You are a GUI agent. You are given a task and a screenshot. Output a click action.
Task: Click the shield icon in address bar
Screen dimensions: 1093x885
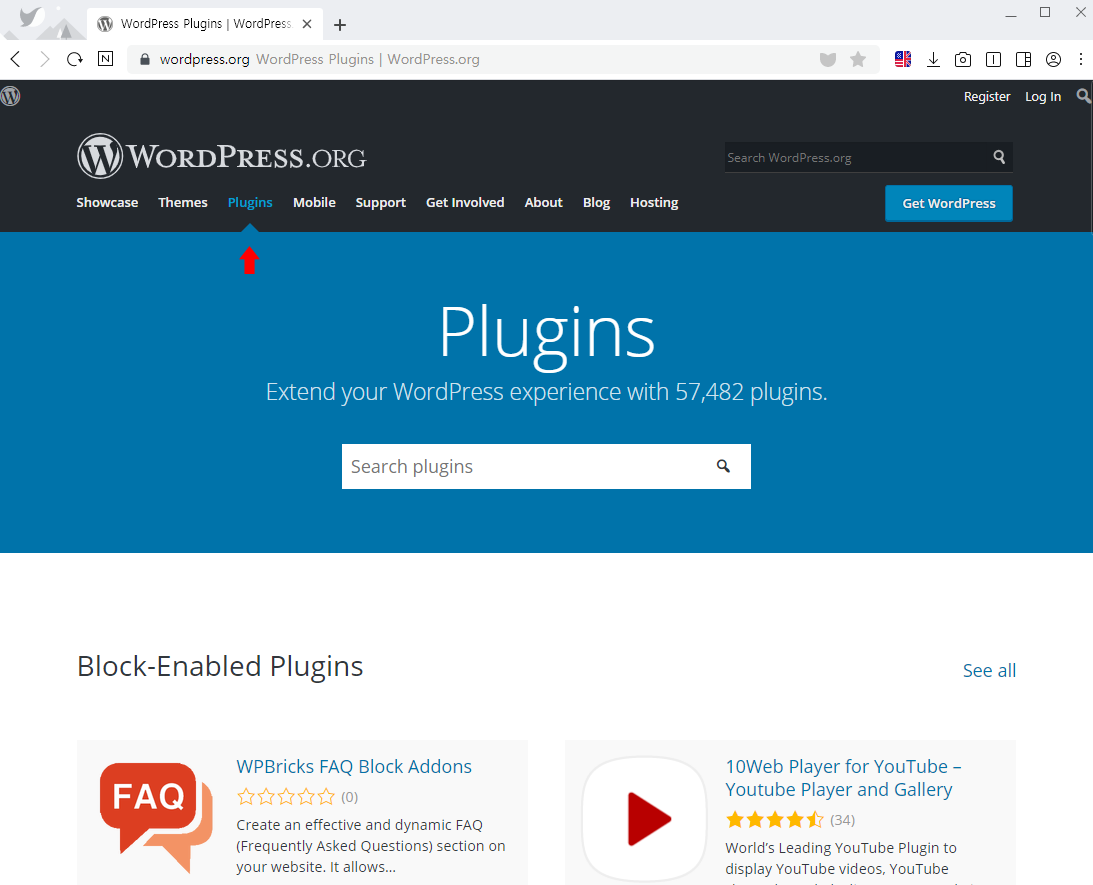(827, 59)
